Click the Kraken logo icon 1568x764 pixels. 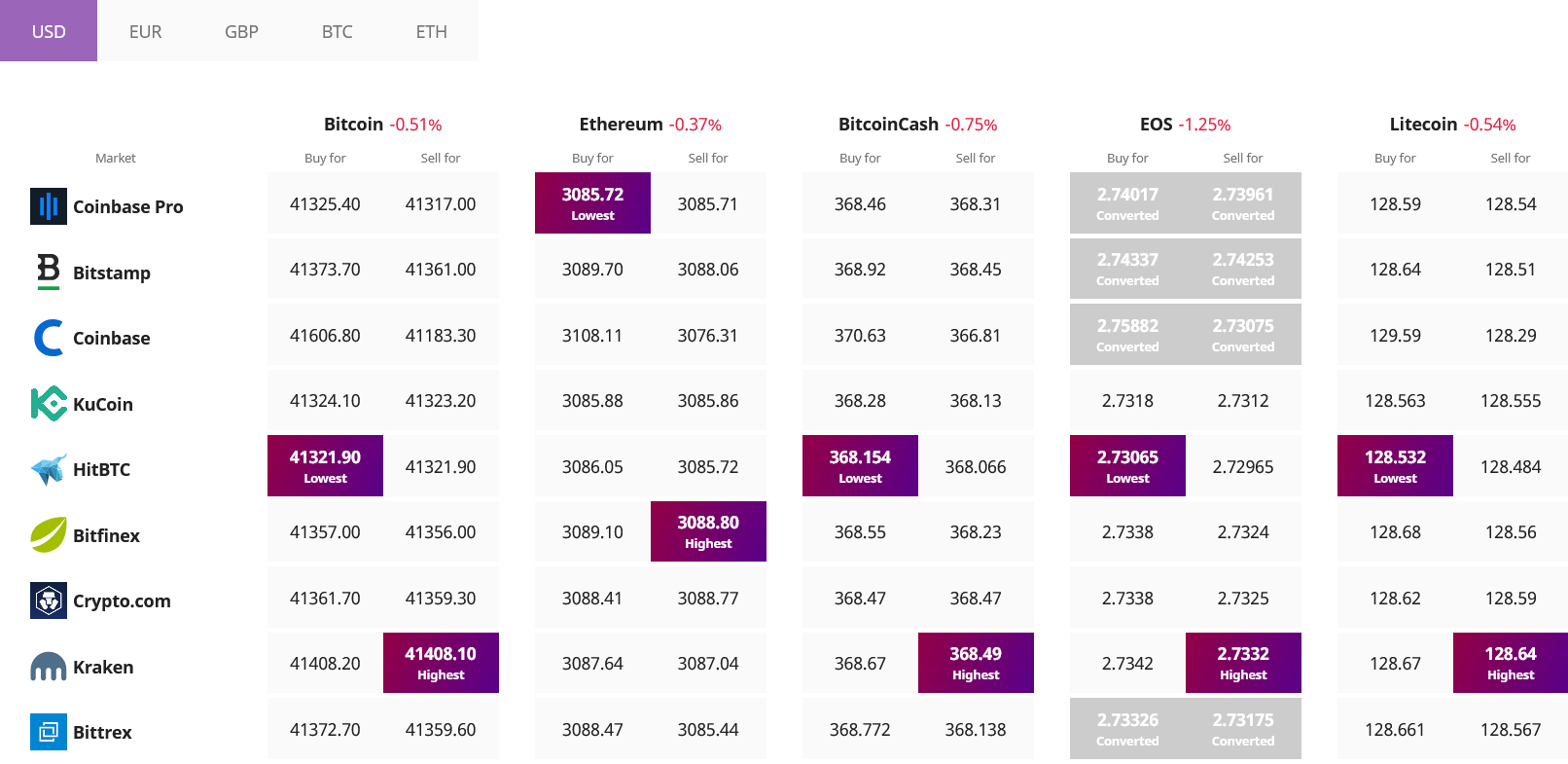click(x=49, y=667)
